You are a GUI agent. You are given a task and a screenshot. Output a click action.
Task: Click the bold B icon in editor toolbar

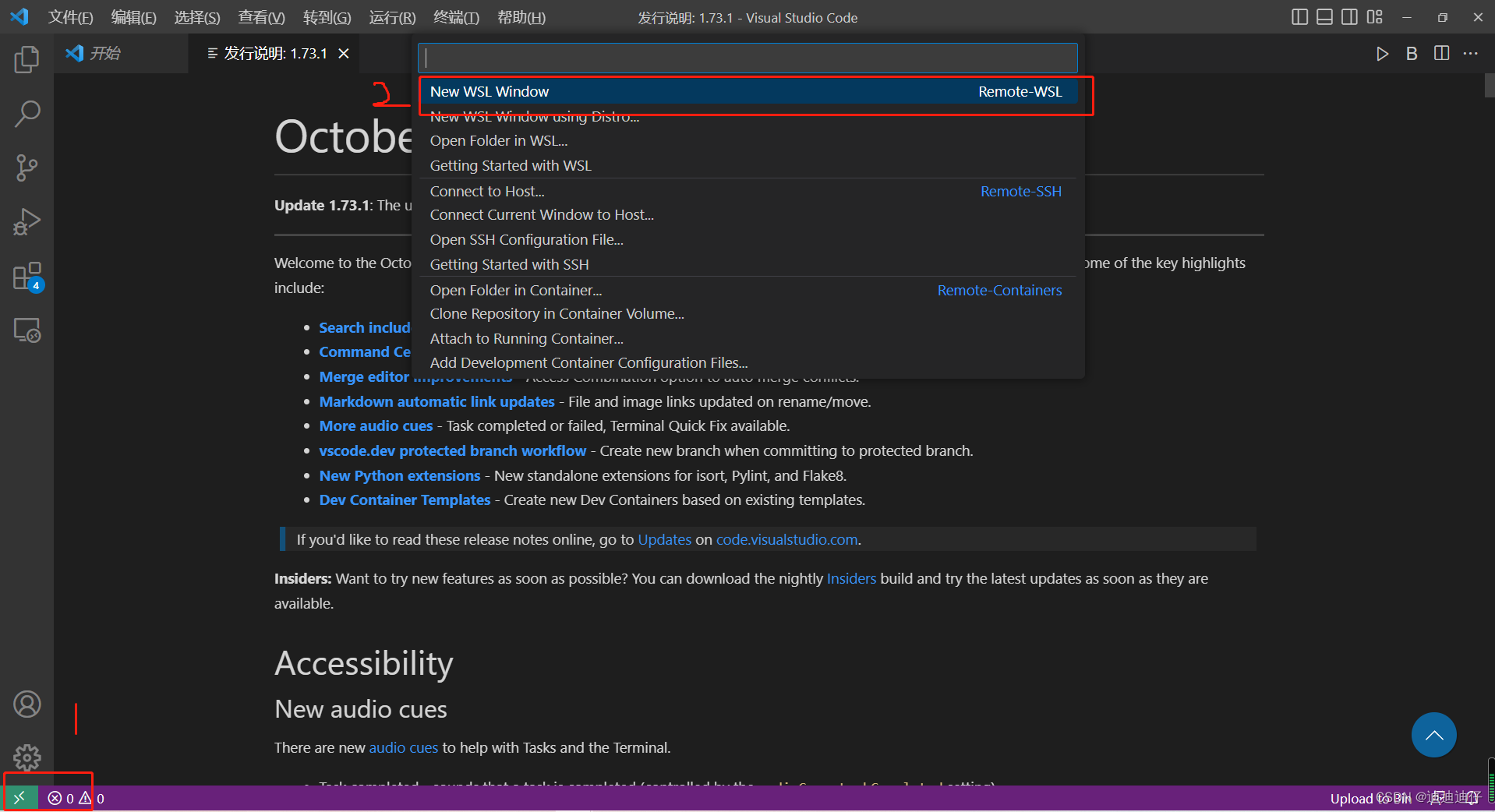coord(1412,54)
